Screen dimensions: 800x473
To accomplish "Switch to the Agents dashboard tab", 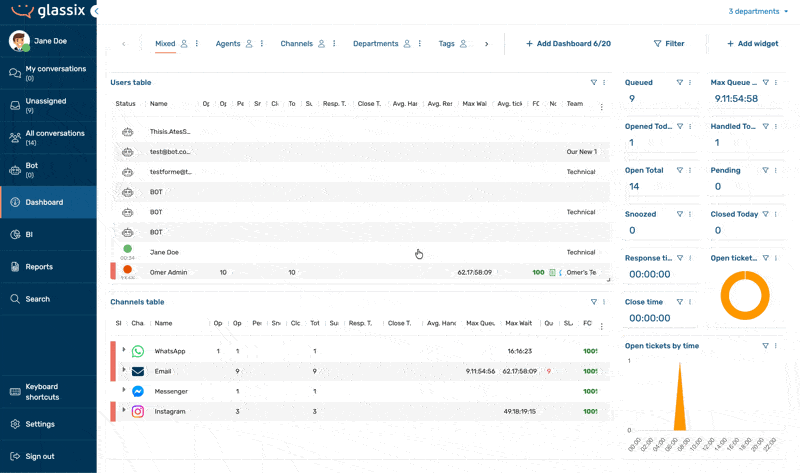I will pos(228,44).
